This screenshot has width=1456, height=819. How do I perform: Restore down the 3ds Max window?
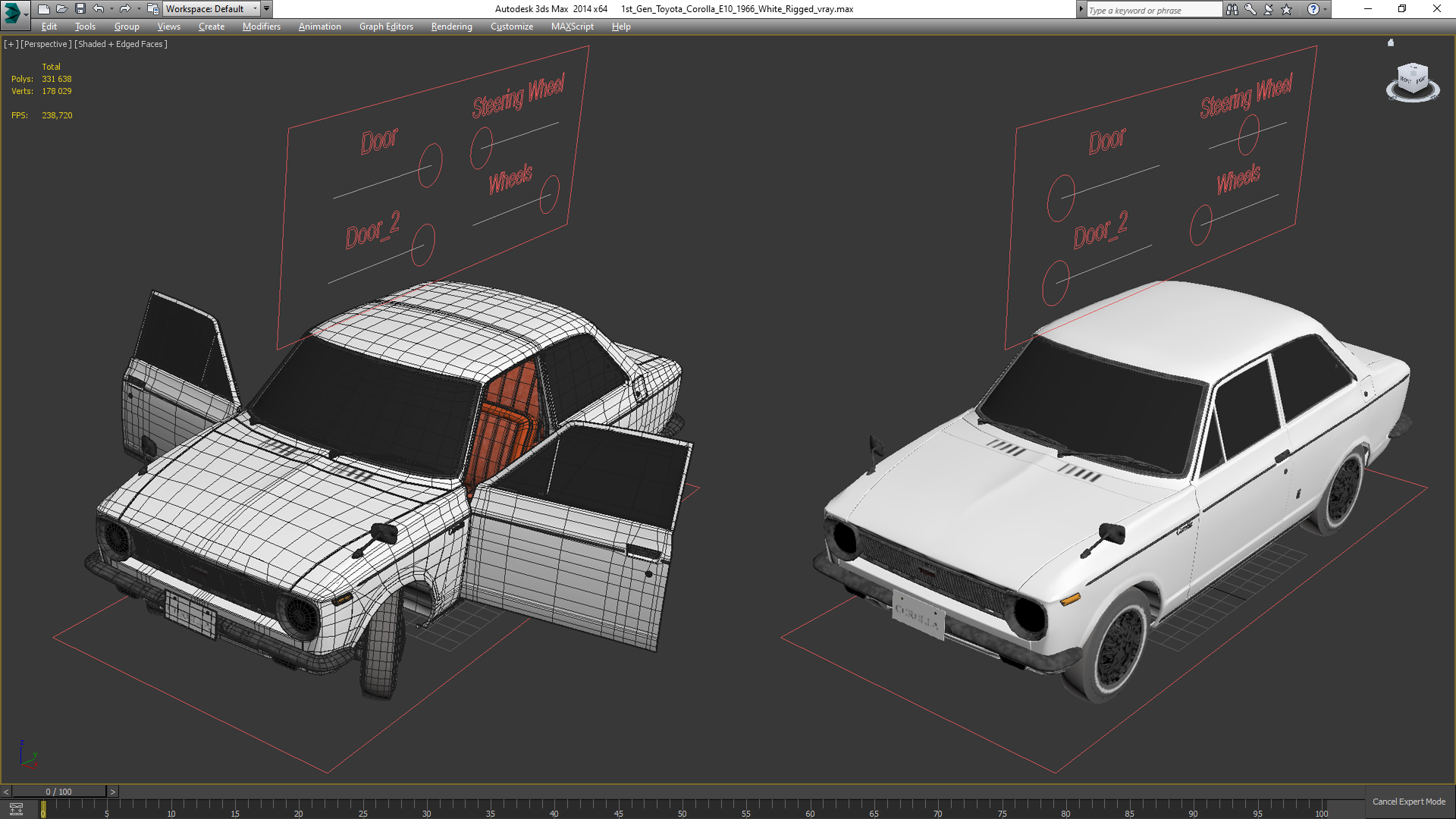click(x=1402, y=9)
